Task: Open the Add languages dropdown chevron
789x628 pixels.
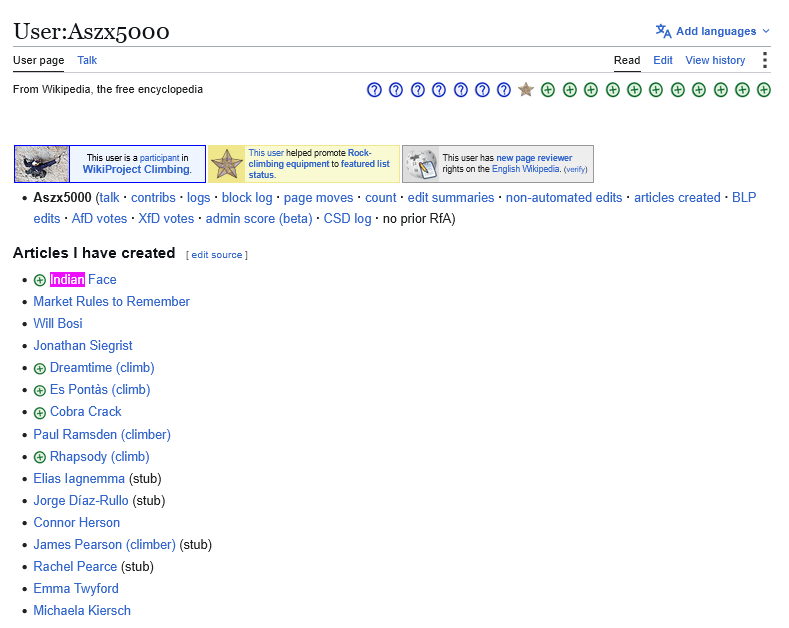Action: pos(766,31)
